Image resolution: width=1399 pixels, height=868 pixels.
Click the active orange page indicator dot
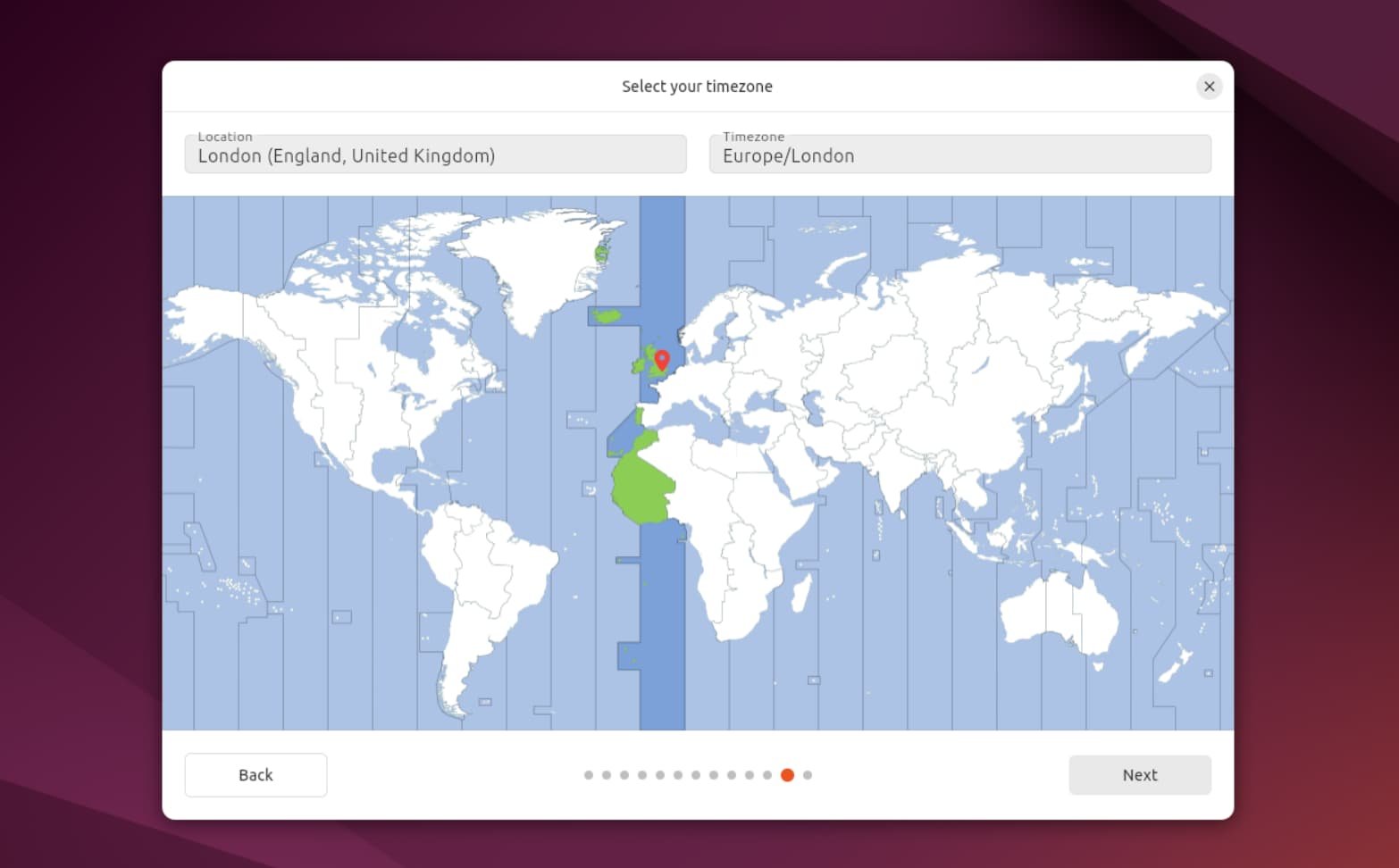coord(787,775)
